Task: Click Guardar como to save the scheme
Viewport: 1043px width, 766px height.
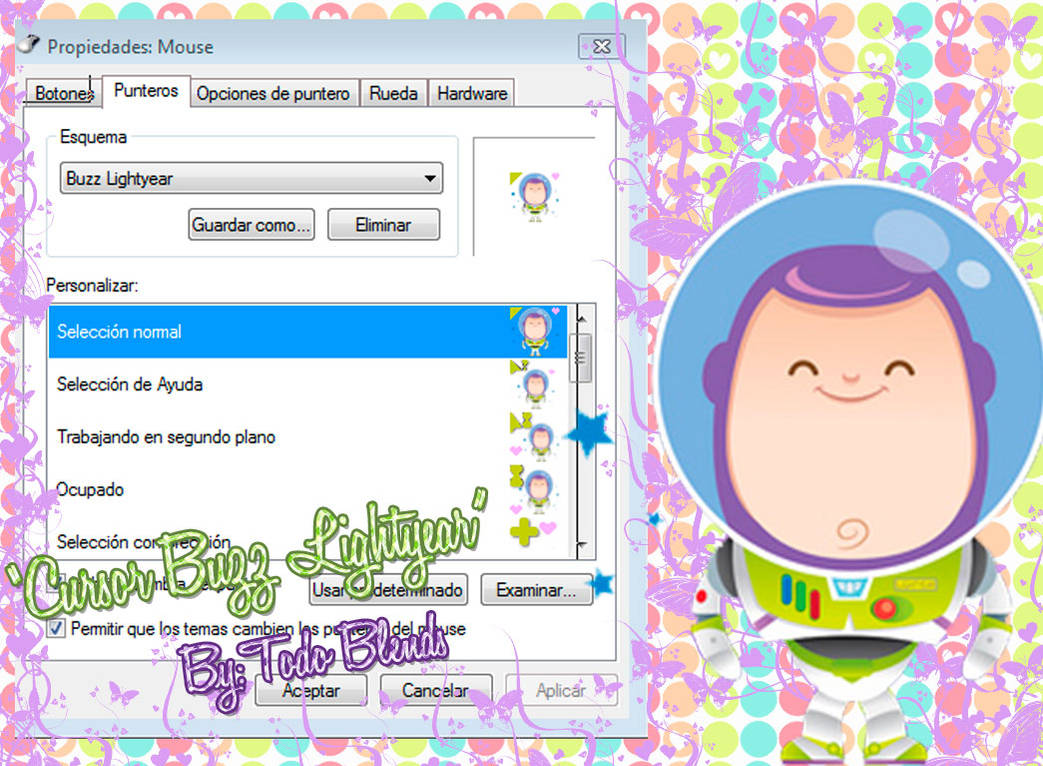Action: pyautogui.click(x=251, y=224)
